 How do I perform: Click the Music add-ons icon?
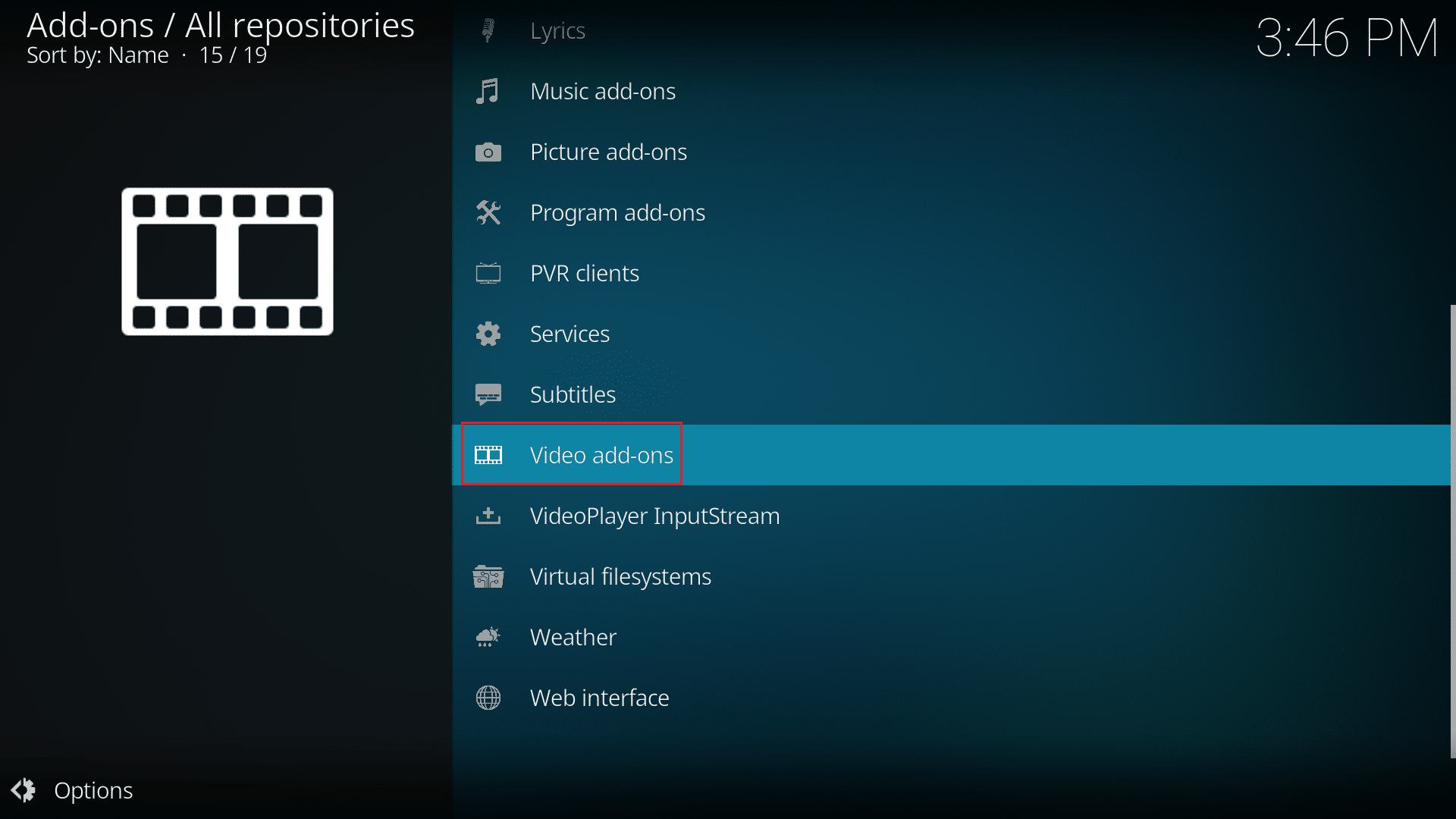489,90
